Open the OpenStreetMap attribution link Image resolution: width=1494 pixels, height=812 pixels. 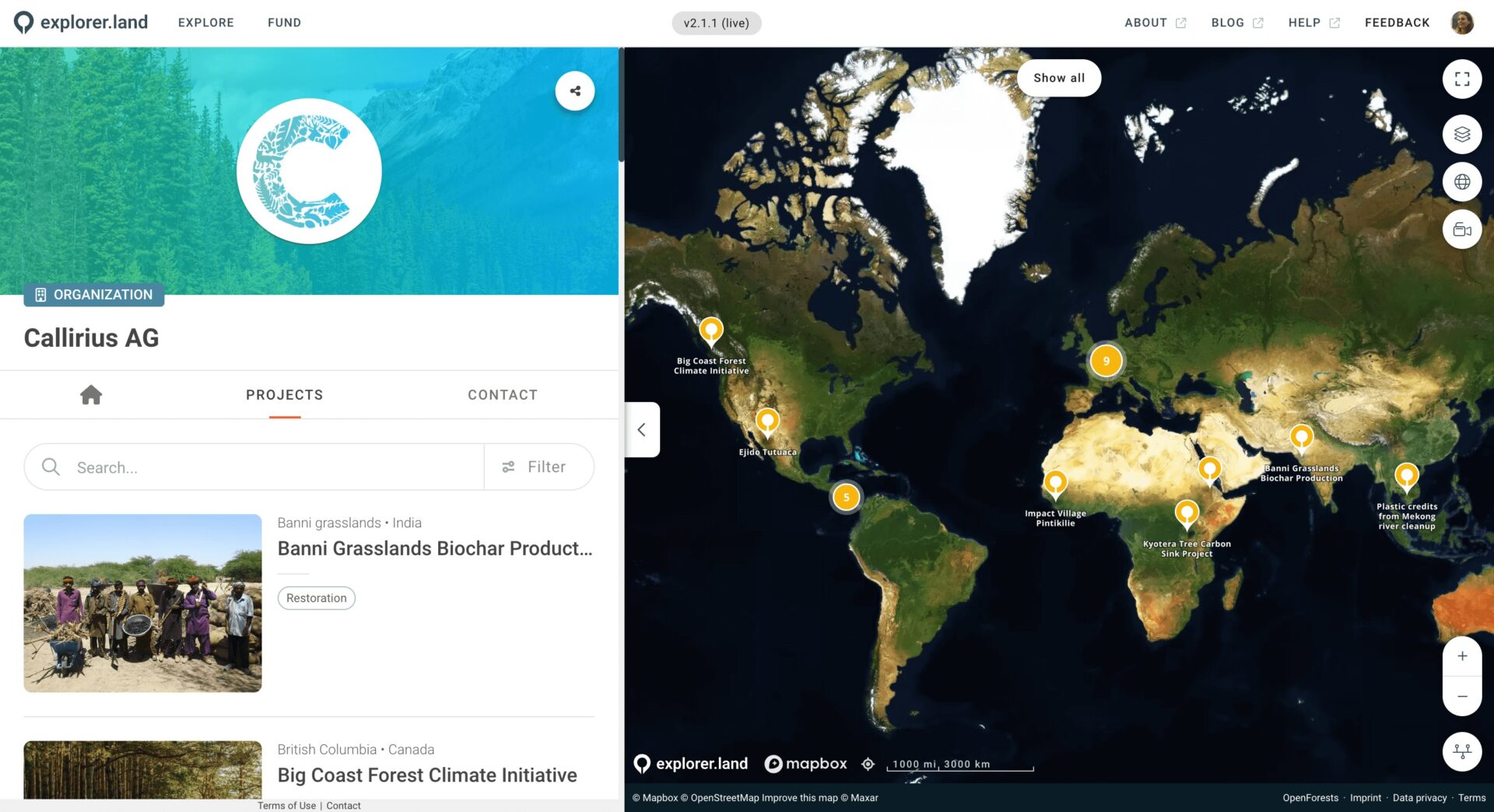(720, 798)
